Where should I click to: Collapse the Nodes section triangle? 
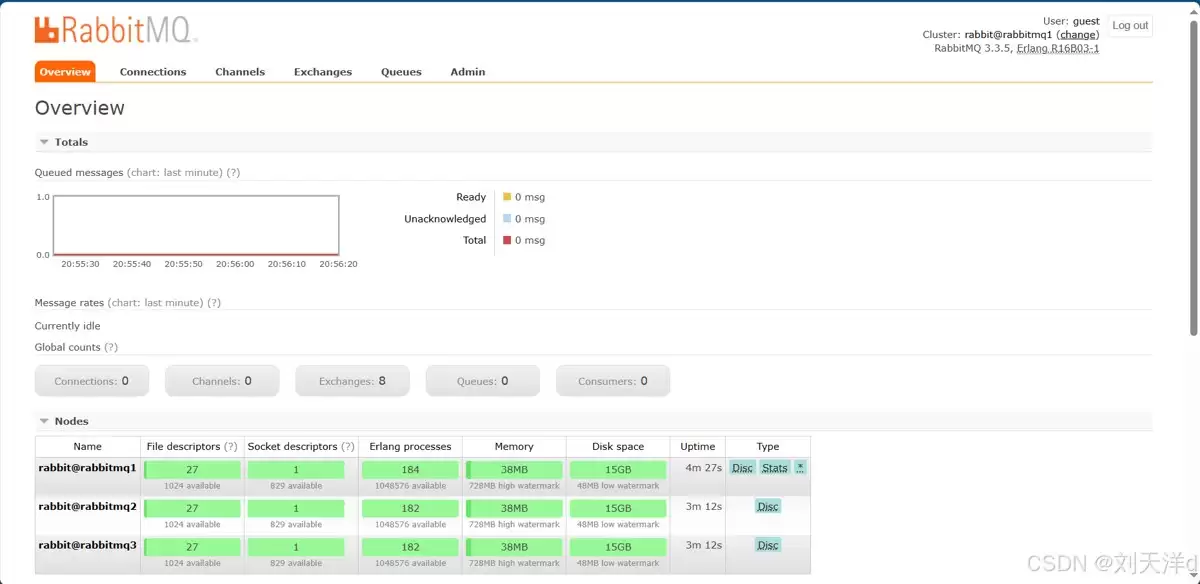coord(44,421)
